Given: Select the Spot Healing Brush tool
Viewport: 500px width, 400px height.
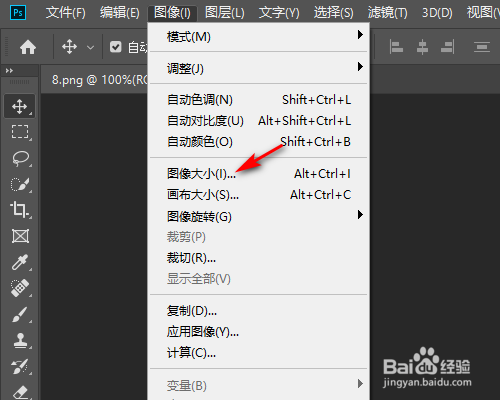Looking at the screenshot, I should coord(20,288).
